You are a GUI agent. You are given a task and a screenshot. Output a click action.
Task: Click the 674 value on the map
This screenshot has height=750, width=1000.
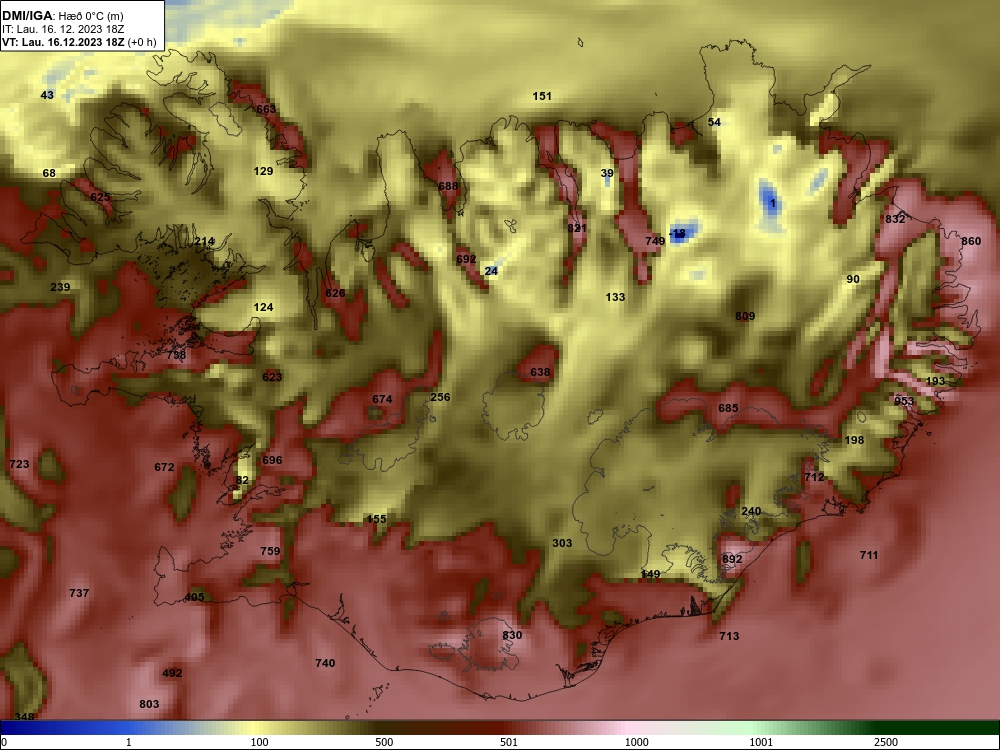[382, 399]
